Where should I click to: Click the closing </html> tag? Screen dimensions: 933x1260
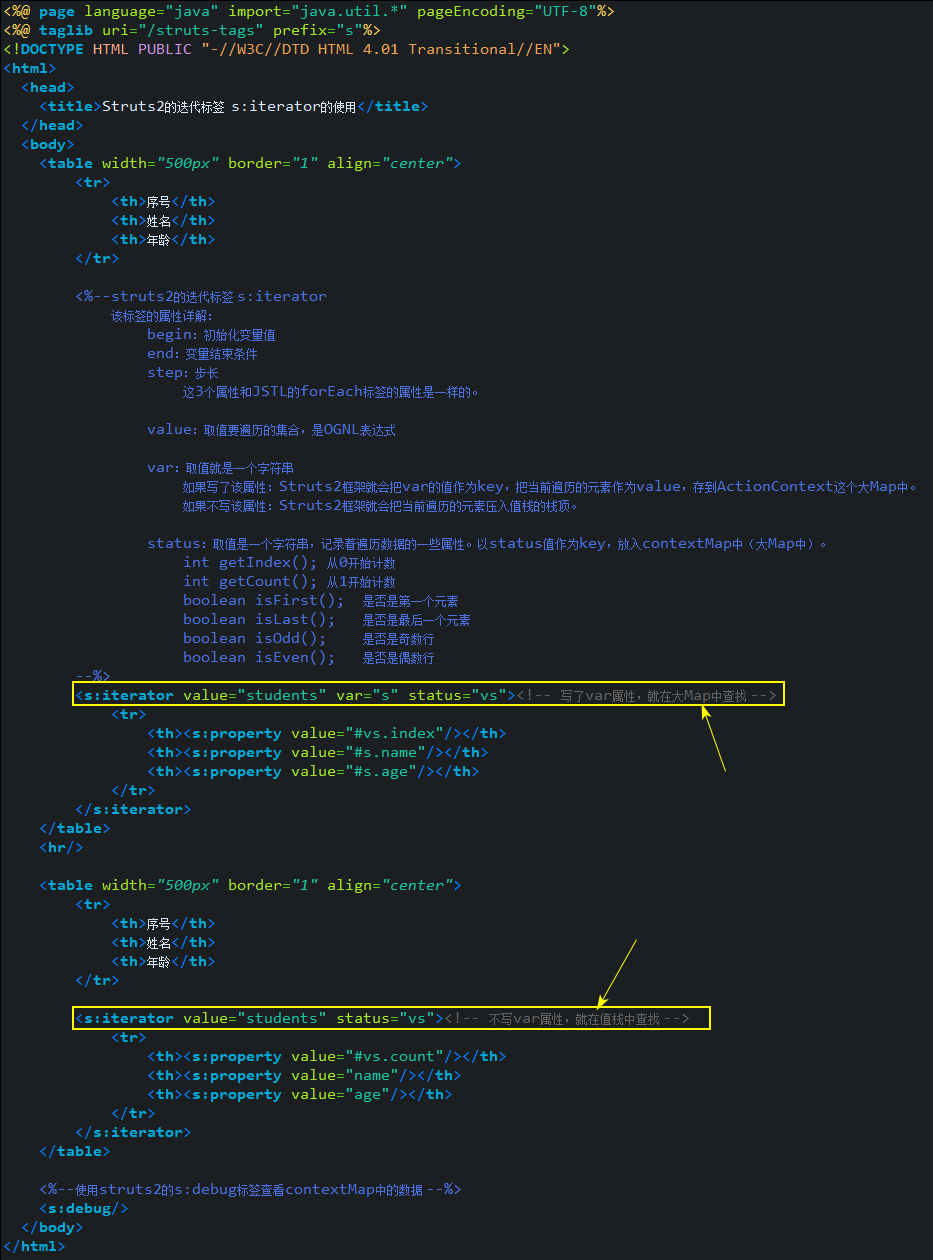click(x=34, y=1246)
